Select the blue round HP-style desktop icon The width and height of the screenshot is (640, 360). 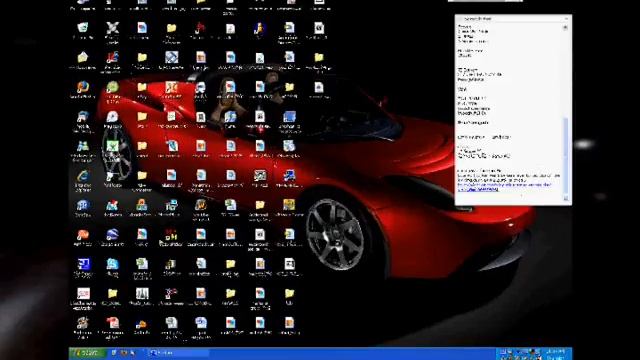point(83,205)
